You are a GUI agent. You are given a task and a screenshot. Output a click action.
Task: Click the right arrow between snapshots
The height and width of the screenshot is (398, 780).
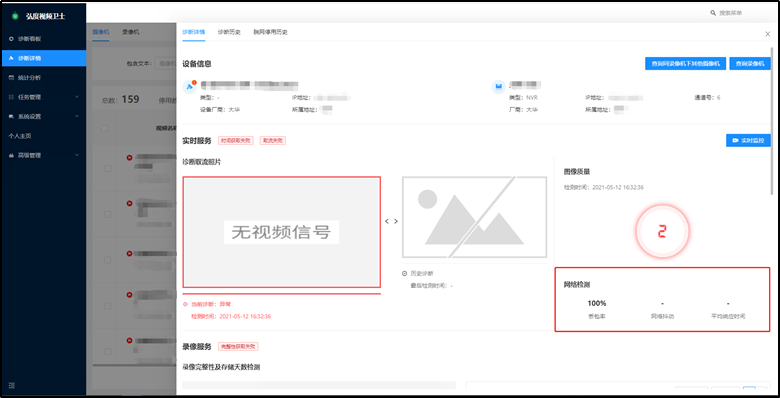[x=396, y=221]
